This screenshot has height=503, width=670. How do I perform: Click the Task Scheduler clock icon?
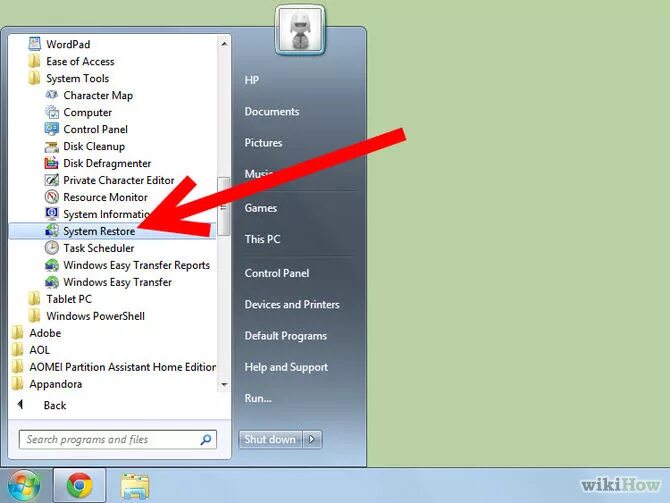52,248
